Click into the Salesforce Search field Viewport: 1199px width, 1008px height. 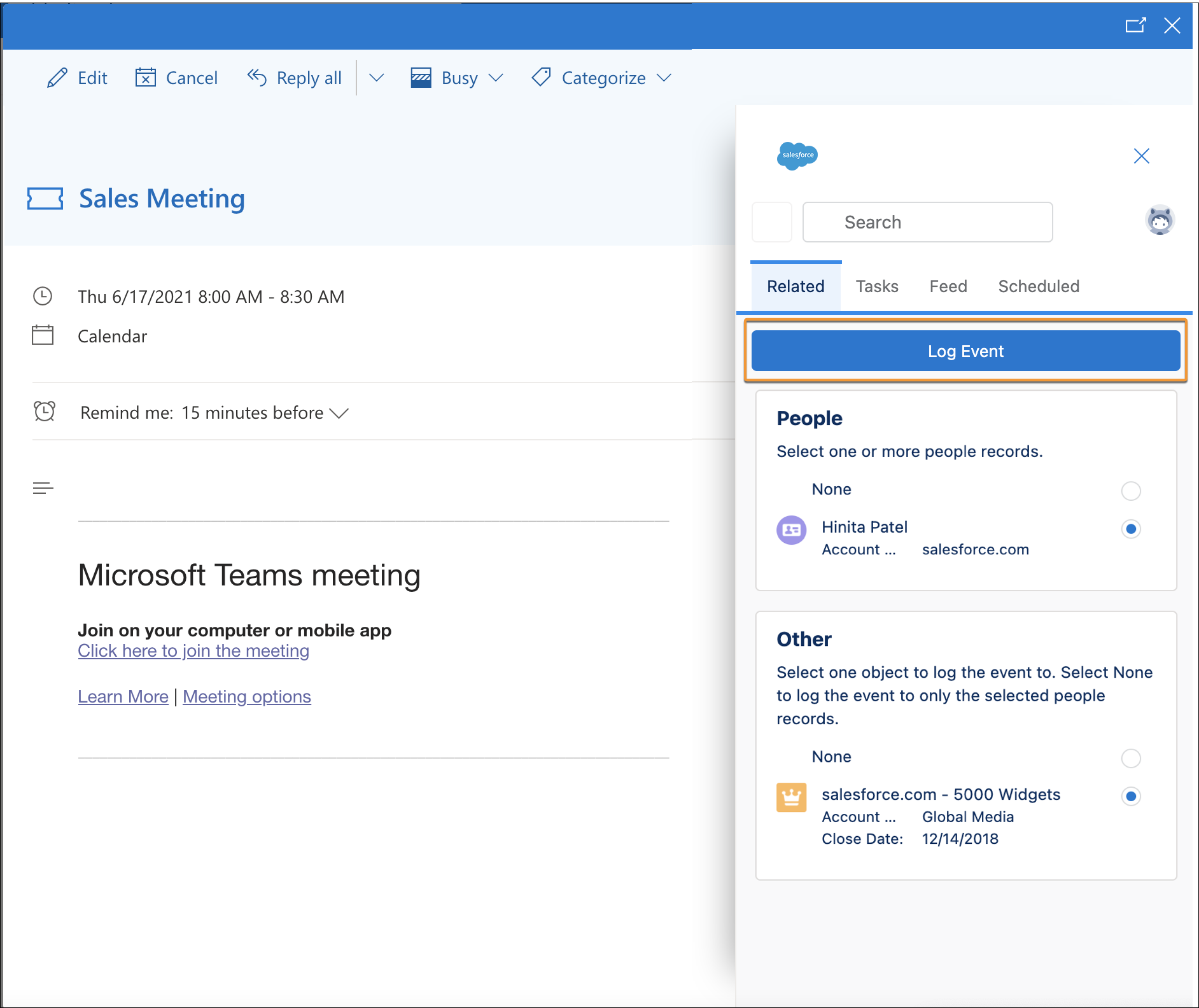927,222
